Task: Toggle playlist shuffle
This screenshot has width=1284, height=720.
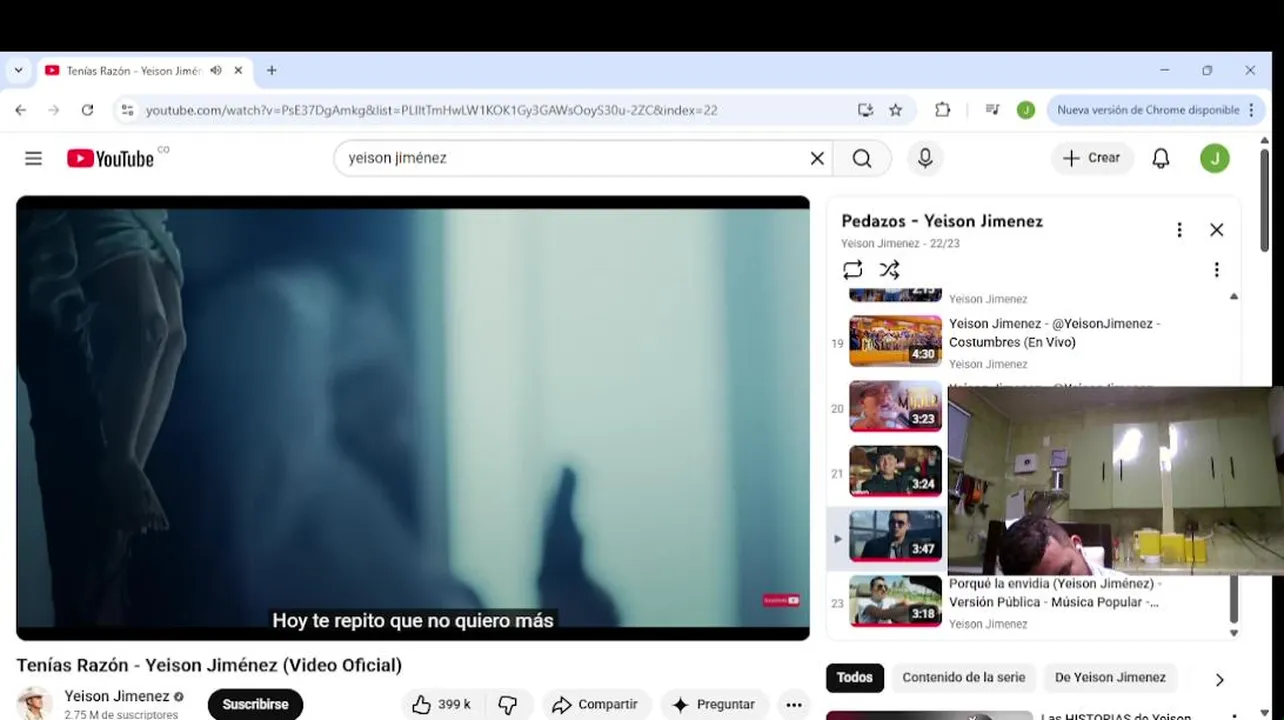Action: coord(889,270)
